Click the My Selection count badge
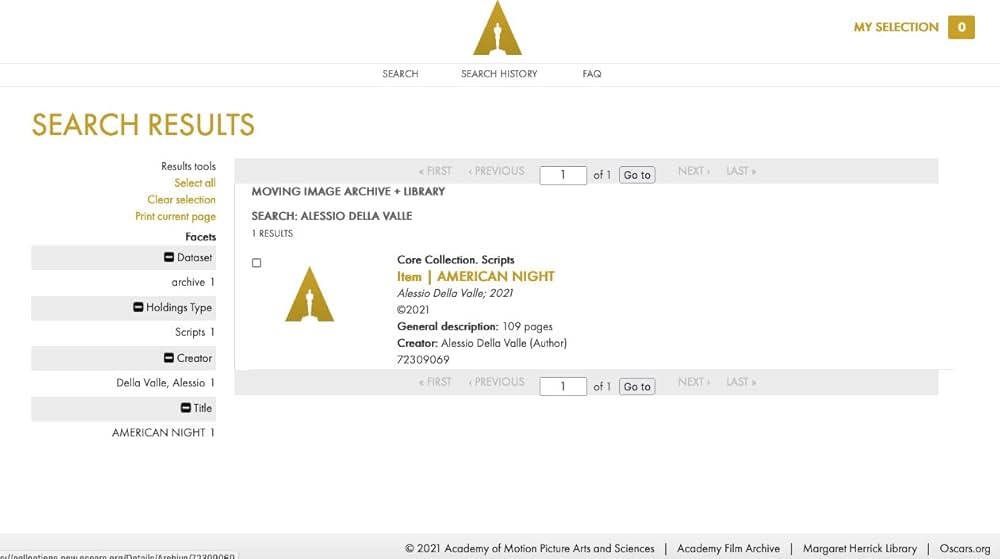This screenshot has height=559, width=1000. (x=961, y=27)
